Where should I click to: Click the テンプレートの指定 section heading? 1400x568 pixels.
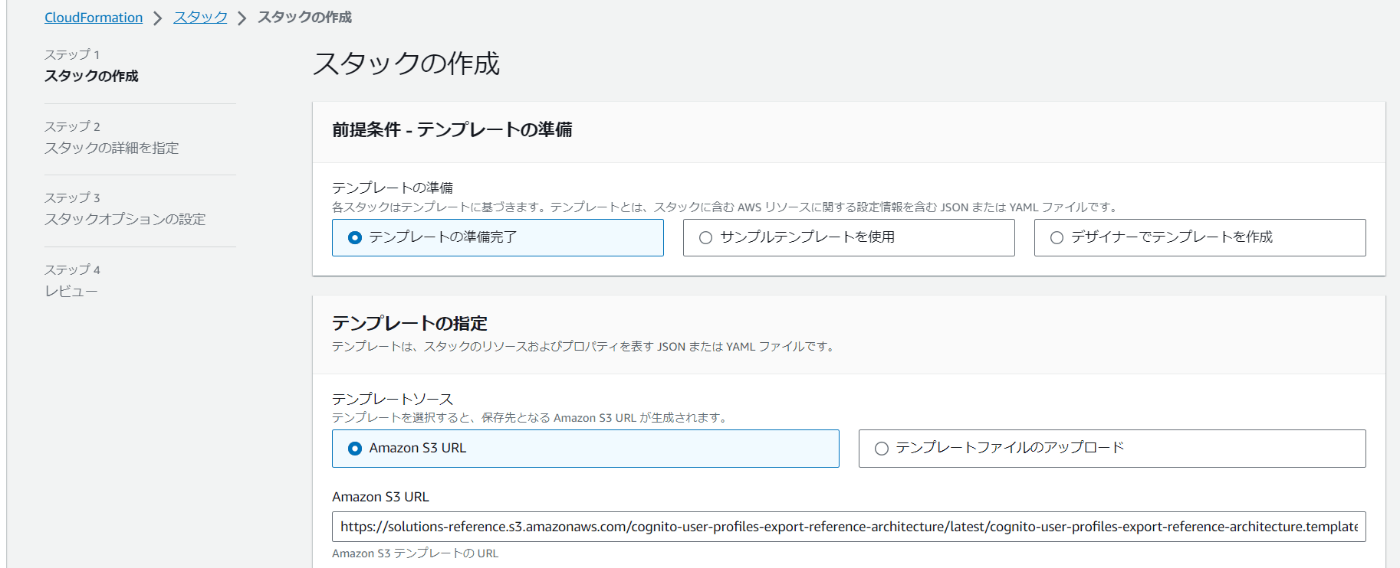(x=410, y=323)
